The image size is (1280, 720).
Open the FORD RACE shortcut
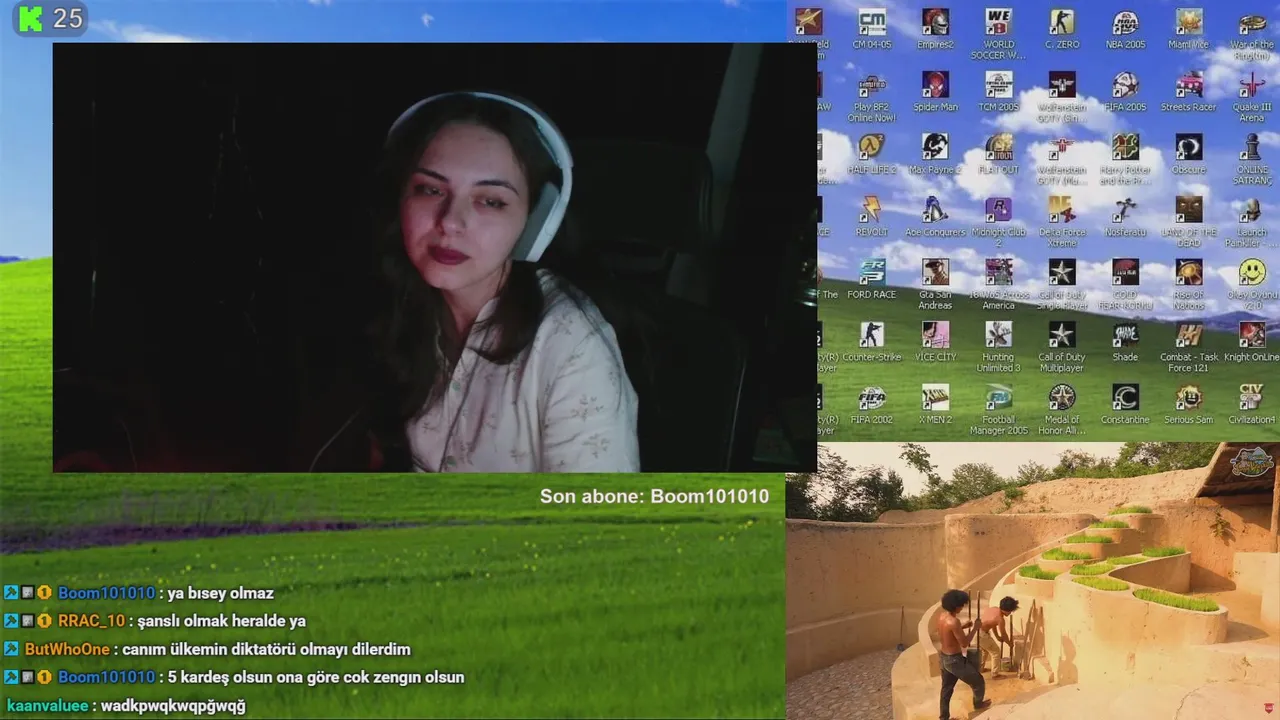[x=872, y=280]
